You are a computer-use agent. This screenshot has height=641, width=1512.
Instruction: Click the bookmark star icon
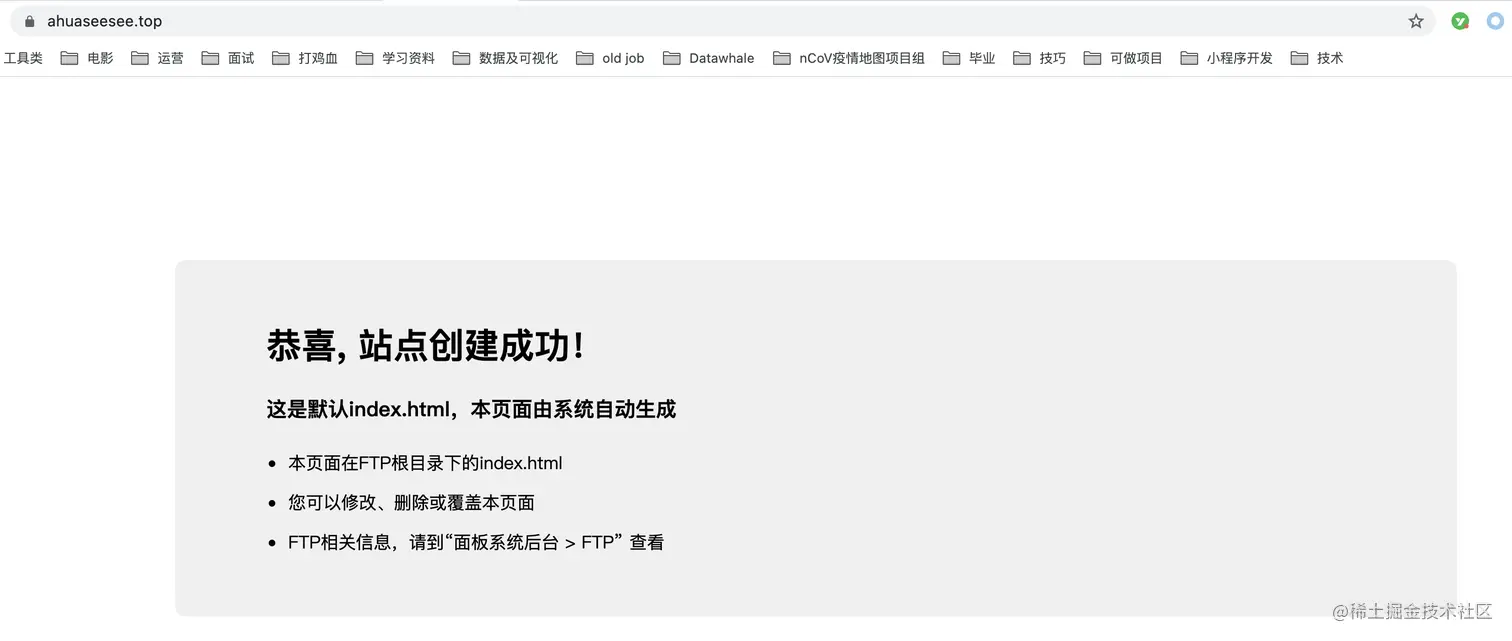pyautogui.click(x=1416, y=21)
